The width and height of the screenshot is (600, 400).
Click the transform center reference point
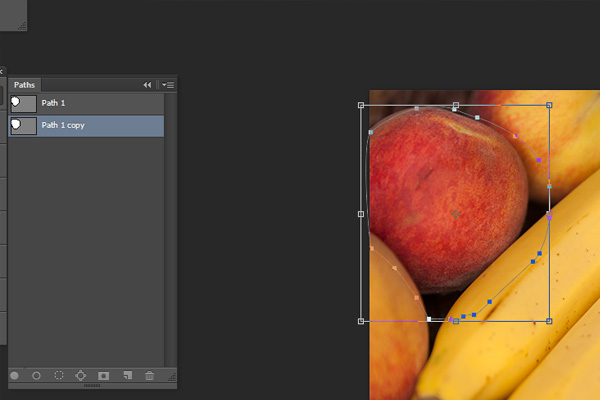coord(456,214)
